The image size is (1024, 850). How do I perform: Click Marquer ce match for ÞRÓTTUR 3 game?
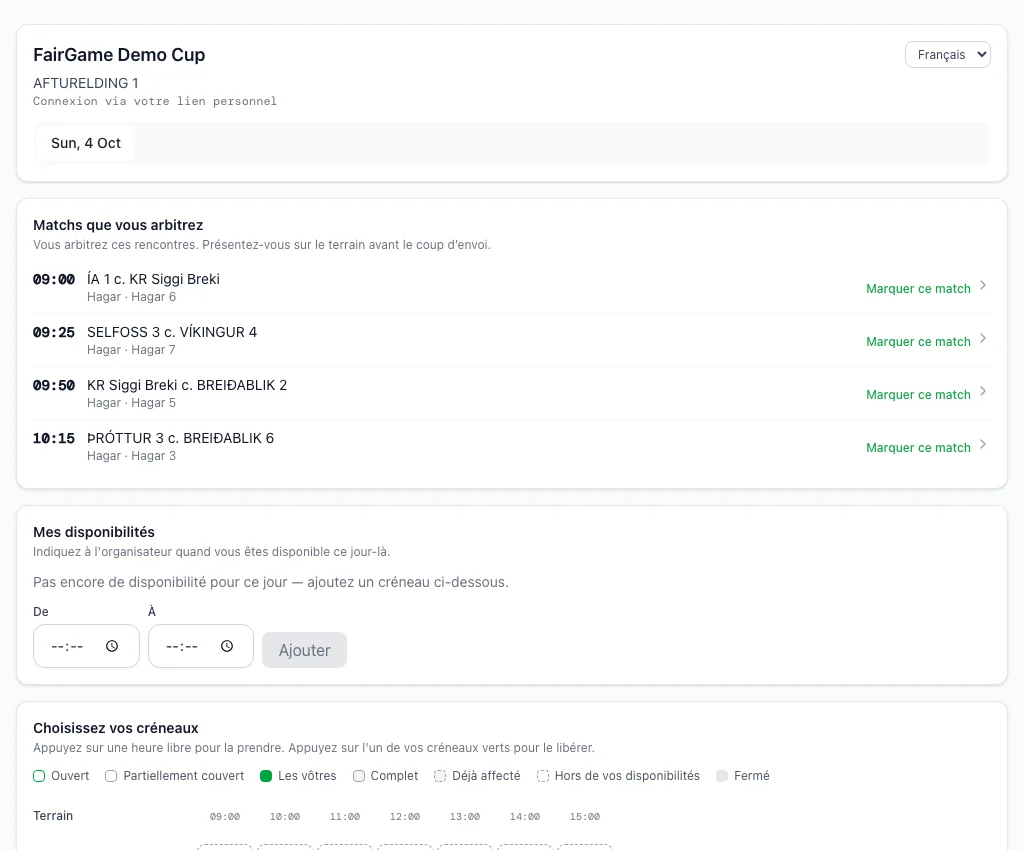(918, 447)
